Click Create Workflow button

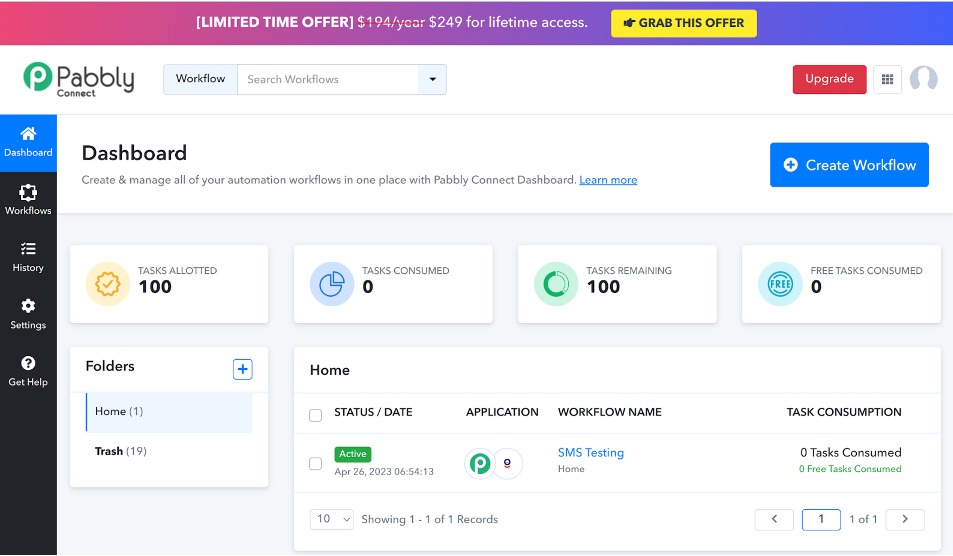point(849,165)
